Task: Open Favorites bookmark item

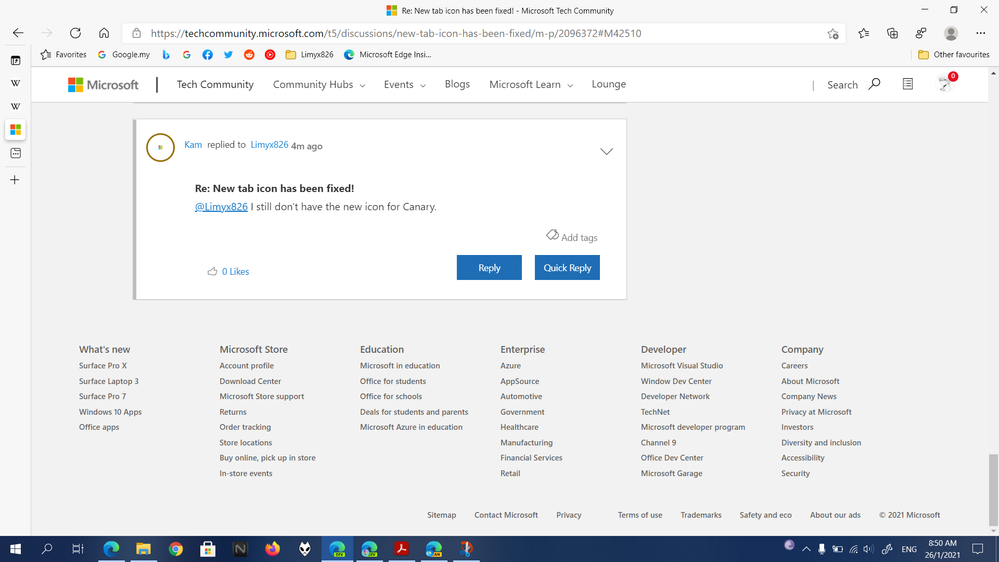Action: 63,55
